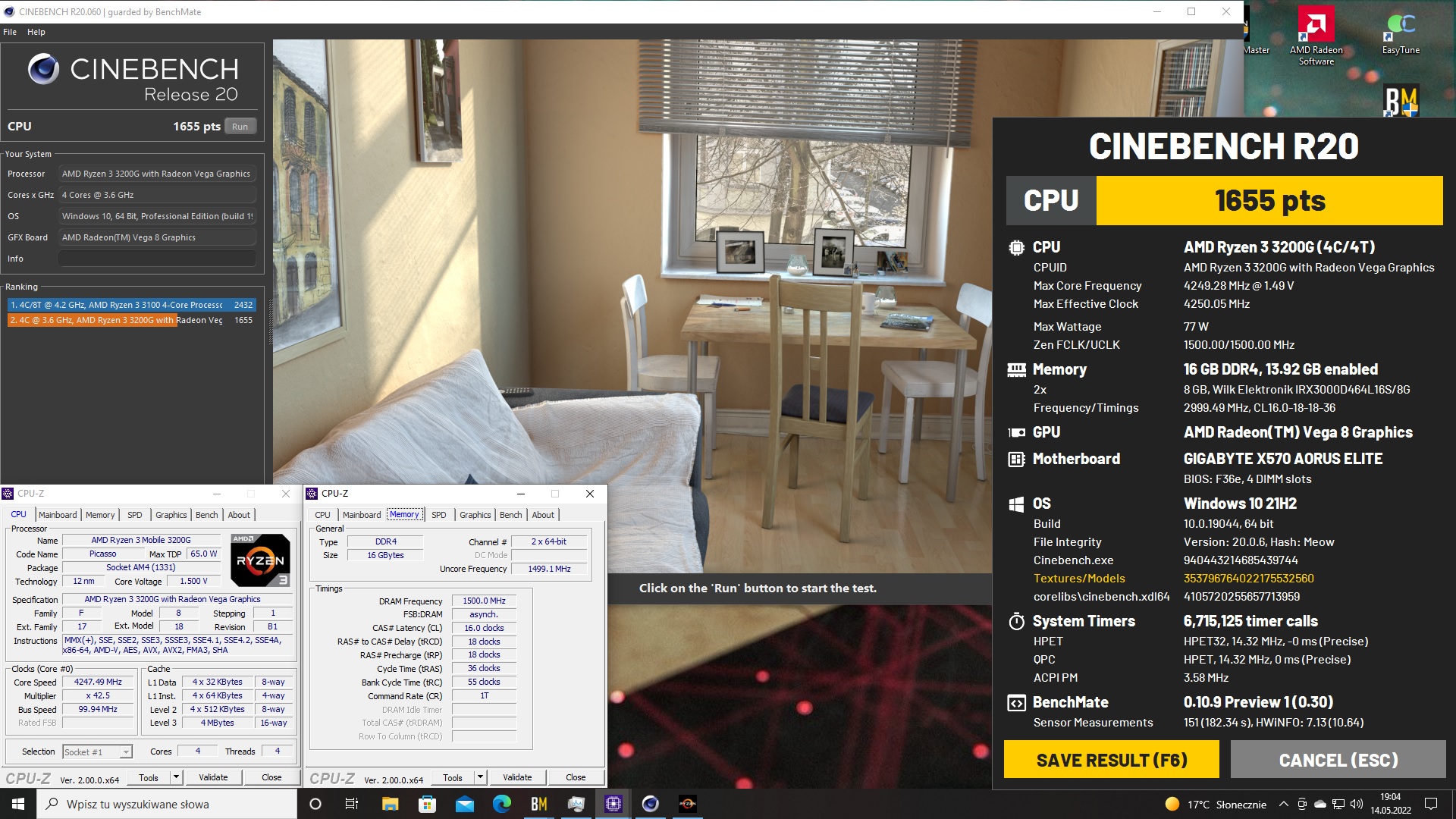
Task: Click the Run button next to CPU score
Action: pos(240,127)
